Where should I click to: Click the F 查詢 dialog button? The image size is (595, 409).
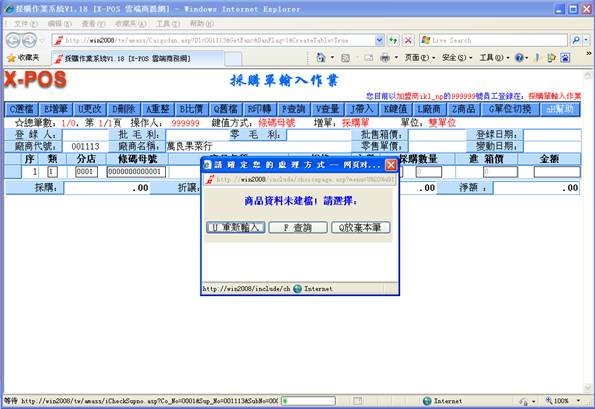click(298, 227)
